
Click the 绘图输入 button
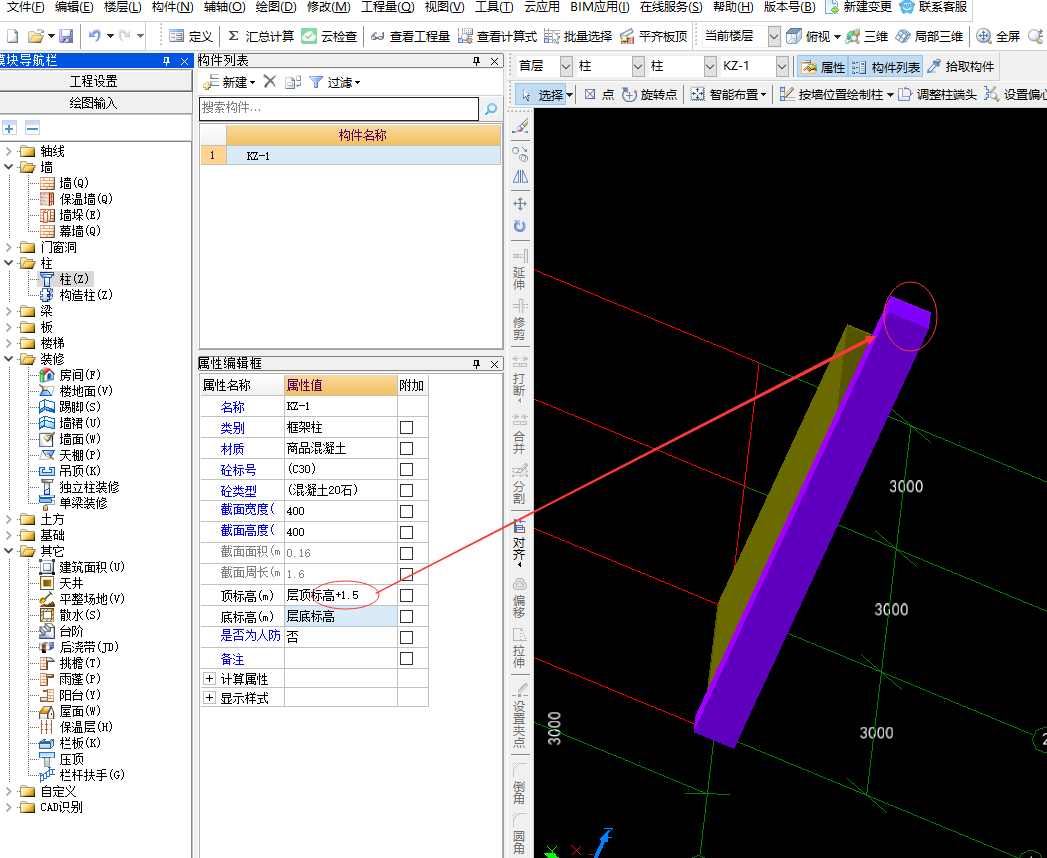(94, 103)
